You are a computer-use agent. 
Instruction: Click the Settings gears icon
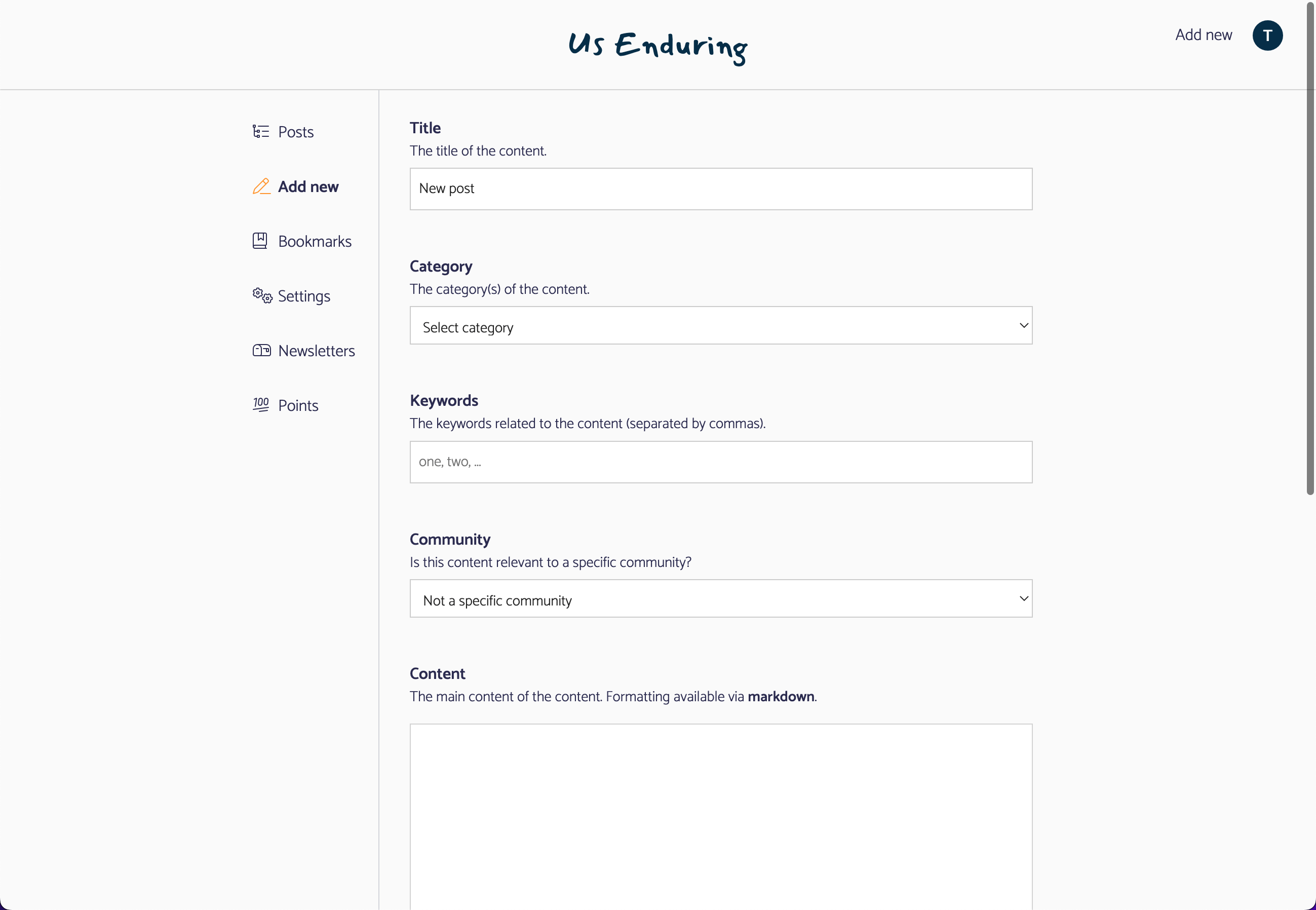[x=262, y=295]
